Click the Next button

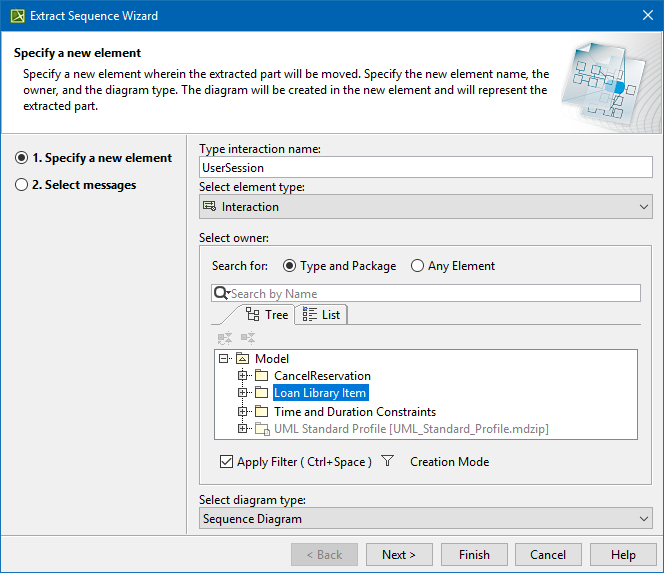[x=398, y=555]
